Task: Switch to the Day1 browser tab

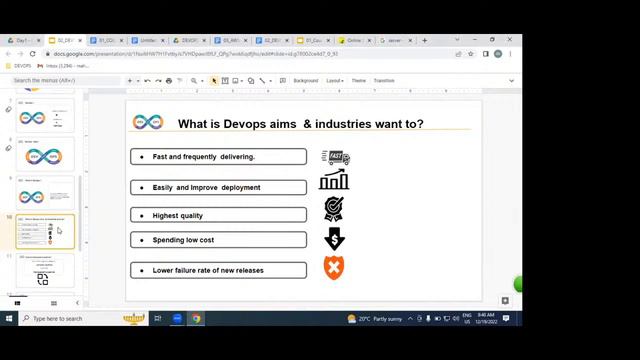Action: coord(24,40)
